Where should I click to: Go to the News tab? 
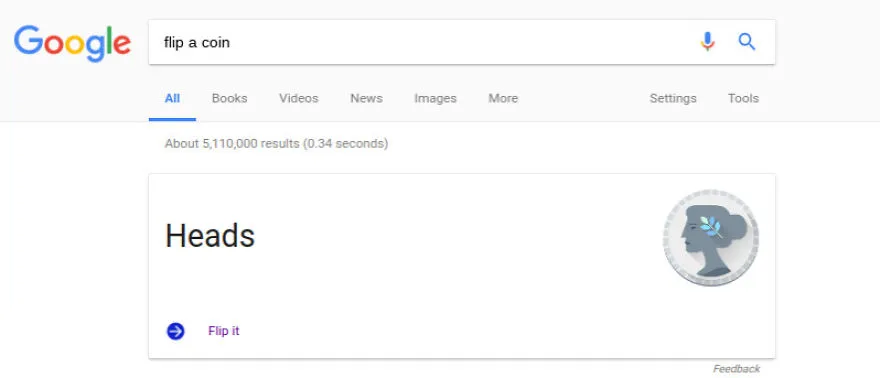coord(366,99)
